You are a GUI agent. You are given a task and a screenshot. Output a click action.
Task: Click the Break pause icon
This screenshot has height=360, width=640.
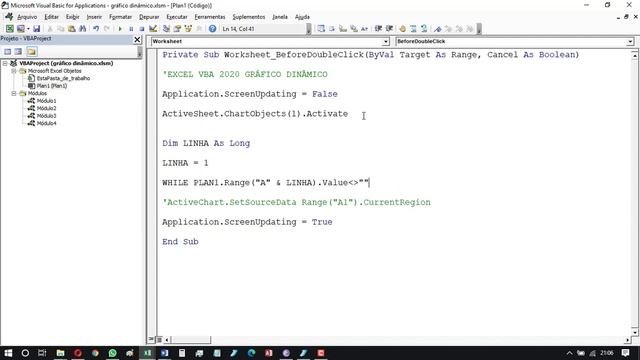click(x=131, y=29)
